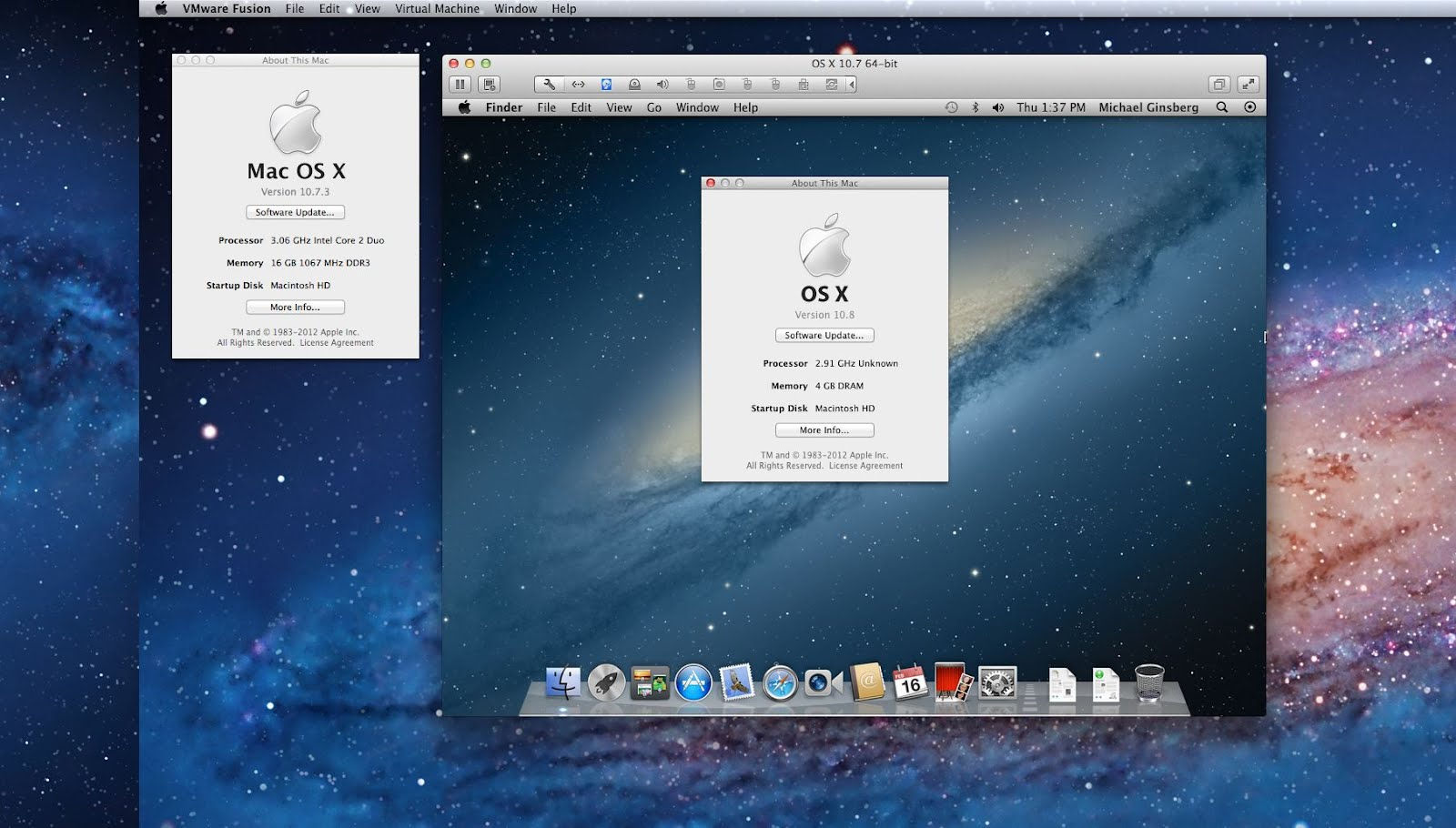The image size is (1456, 828).
Task: Click Version 10.8 text in guest About window
Action: (x=824, y=315)
